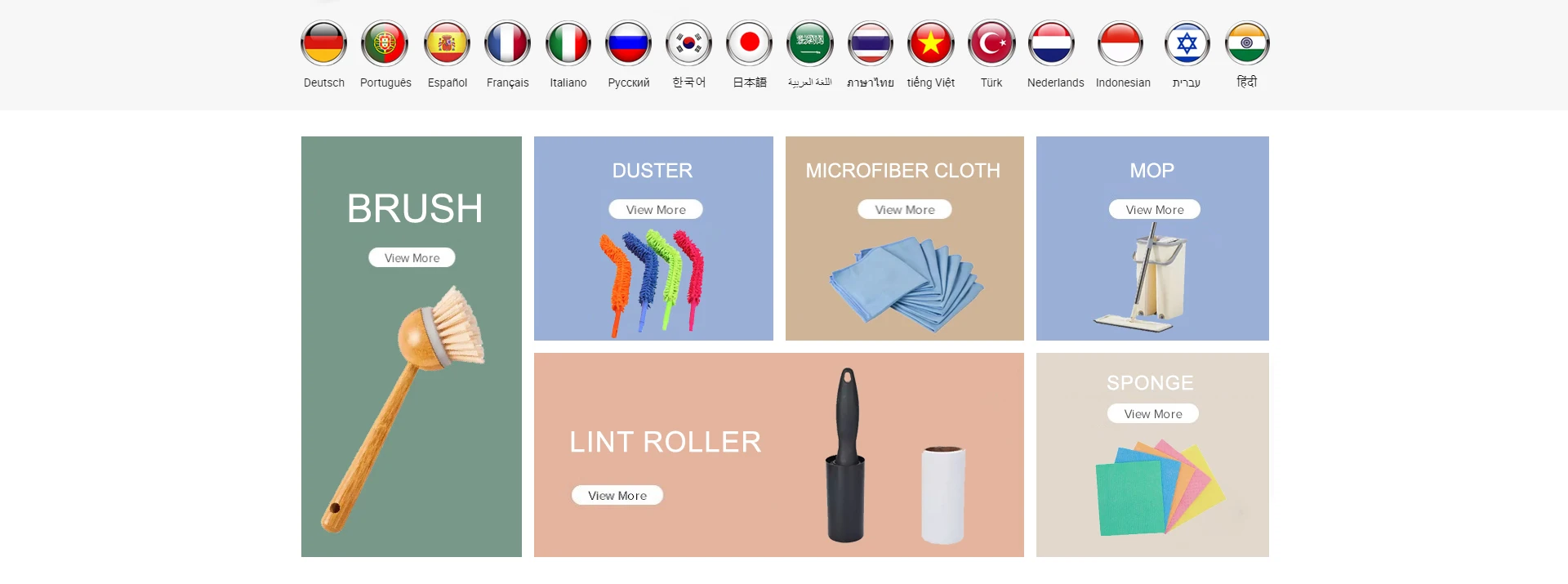Click the French flag icon
The width and height of the screenshot is (1568, 584).
coord(507,42)
